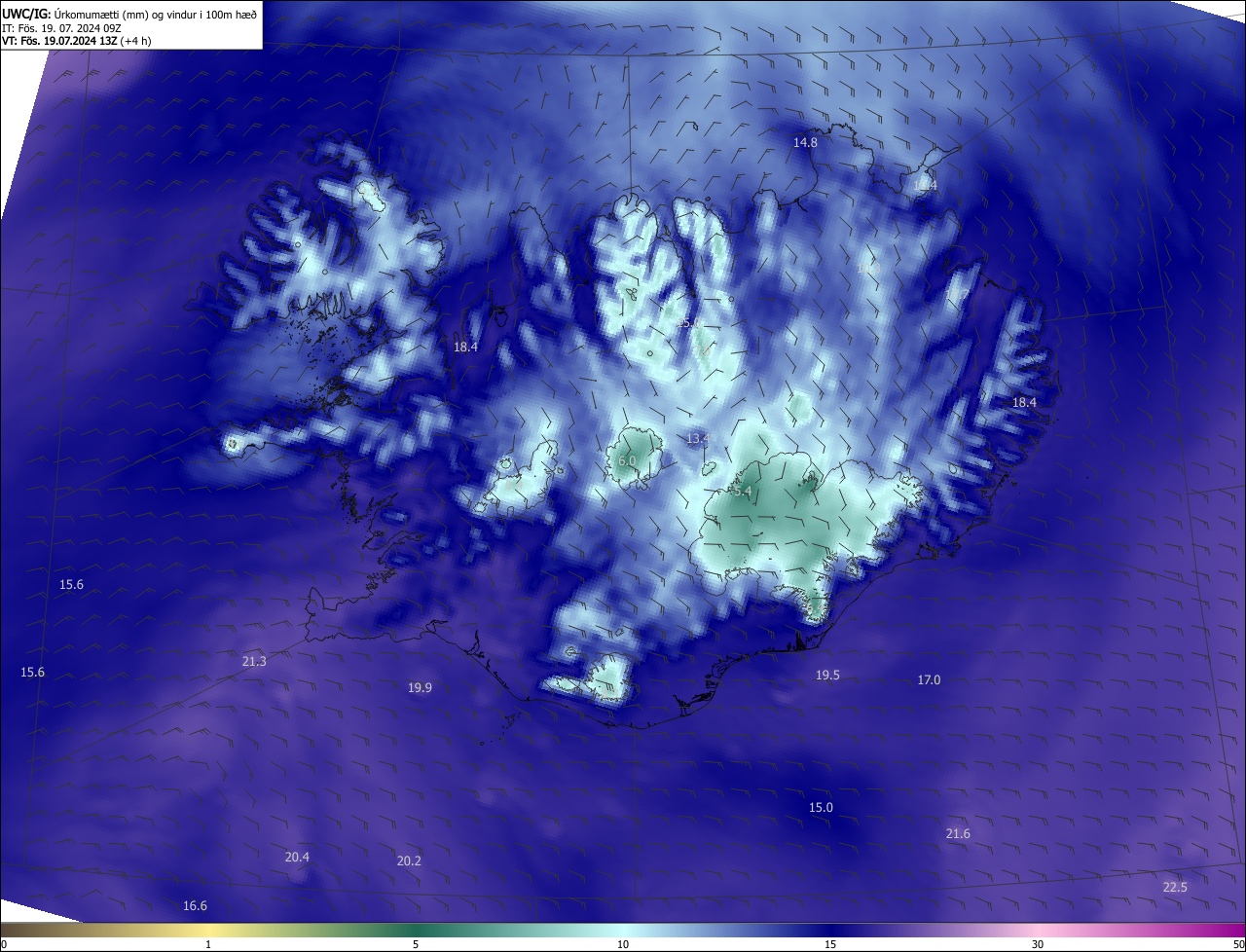Click the 1 tick on the color scale
The image size is (1246, 952).
coord(208,944)
